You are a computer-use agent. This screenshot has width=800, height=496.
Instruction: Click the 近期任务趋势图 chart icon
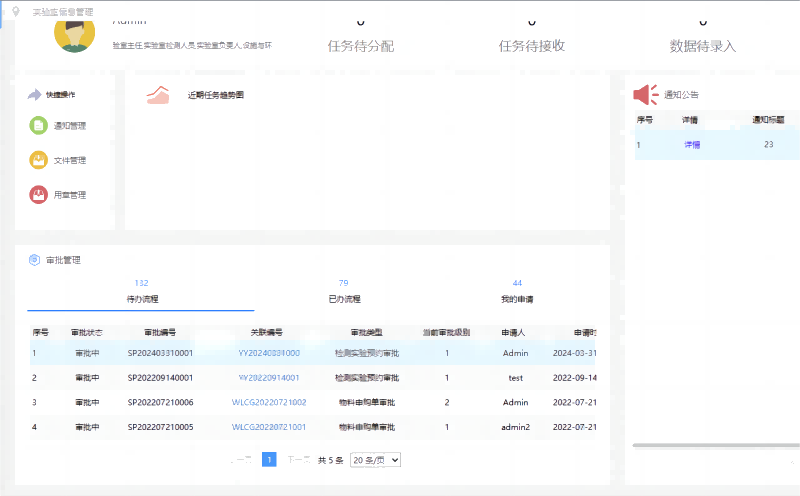click(158, 95)
